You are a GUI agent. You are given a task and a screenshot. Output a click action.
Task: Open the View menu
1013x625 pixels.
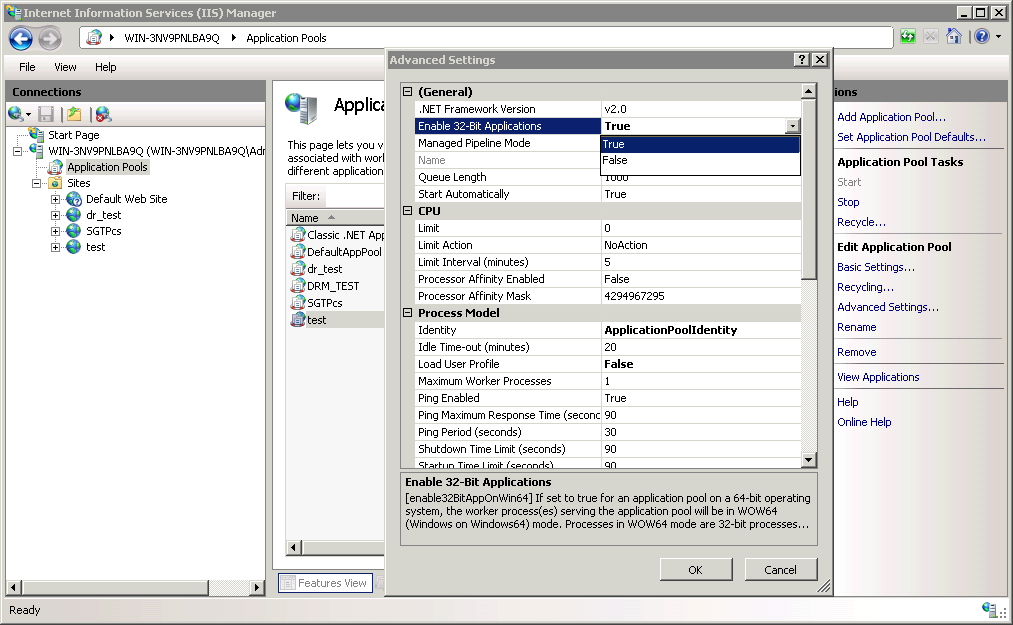coord(65,67)
